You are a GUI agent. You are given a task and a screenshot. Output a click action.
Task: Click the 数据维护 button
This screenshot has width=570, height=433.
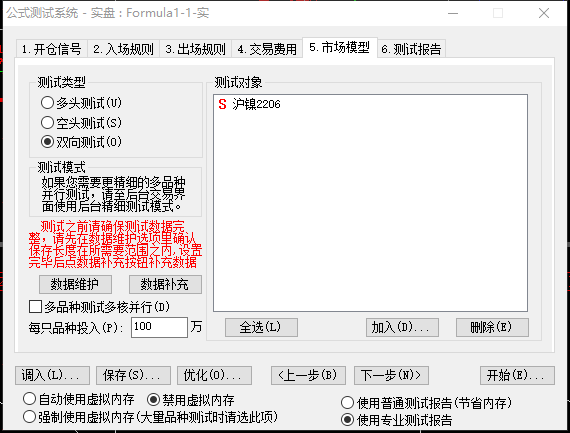pyautogui.click(x=75, y=284)
